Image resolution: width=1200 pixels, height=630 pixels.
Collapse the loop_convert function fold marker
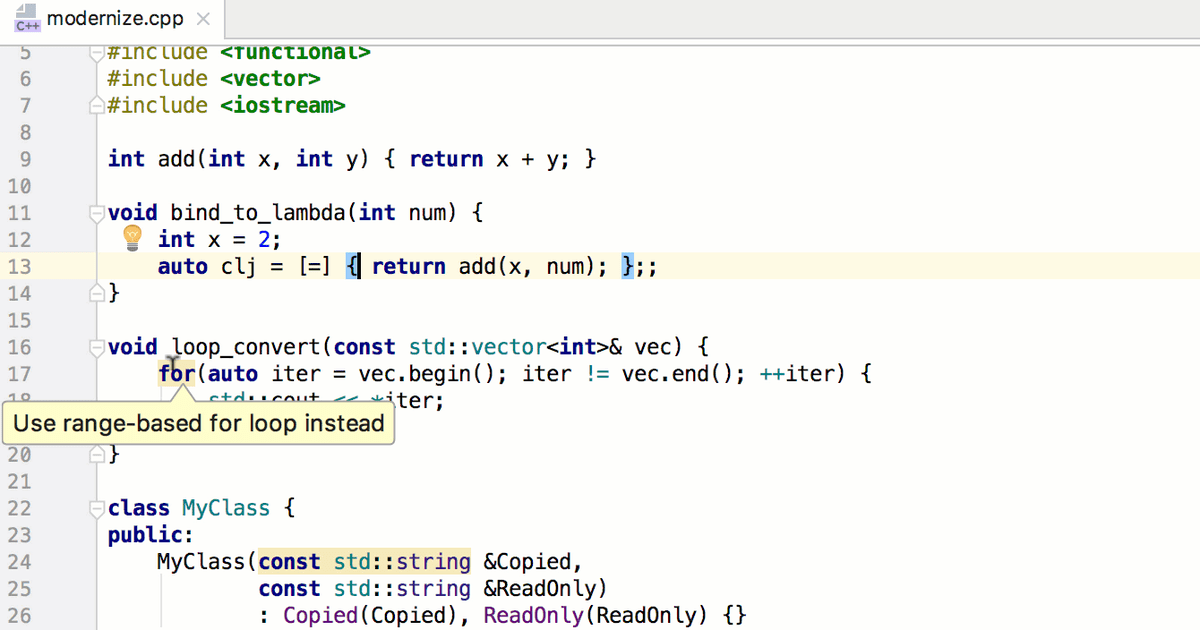pos(96,347)
